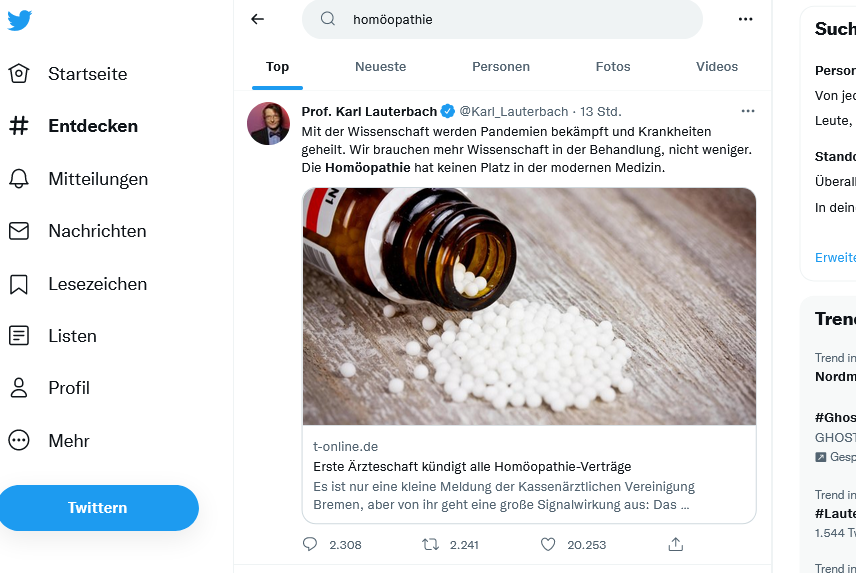The image size is (856, 573).
Task: Open the Lesezeichen bookmark icon
Action: coord(19,284)
